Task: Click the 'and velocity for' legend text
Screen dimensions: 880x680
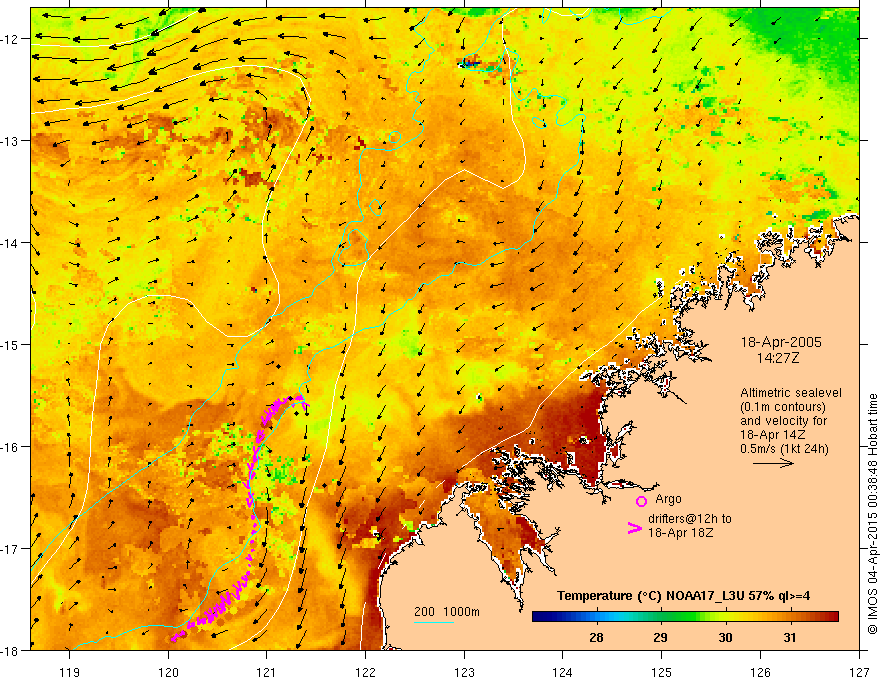Action: (x=783, y=421)
